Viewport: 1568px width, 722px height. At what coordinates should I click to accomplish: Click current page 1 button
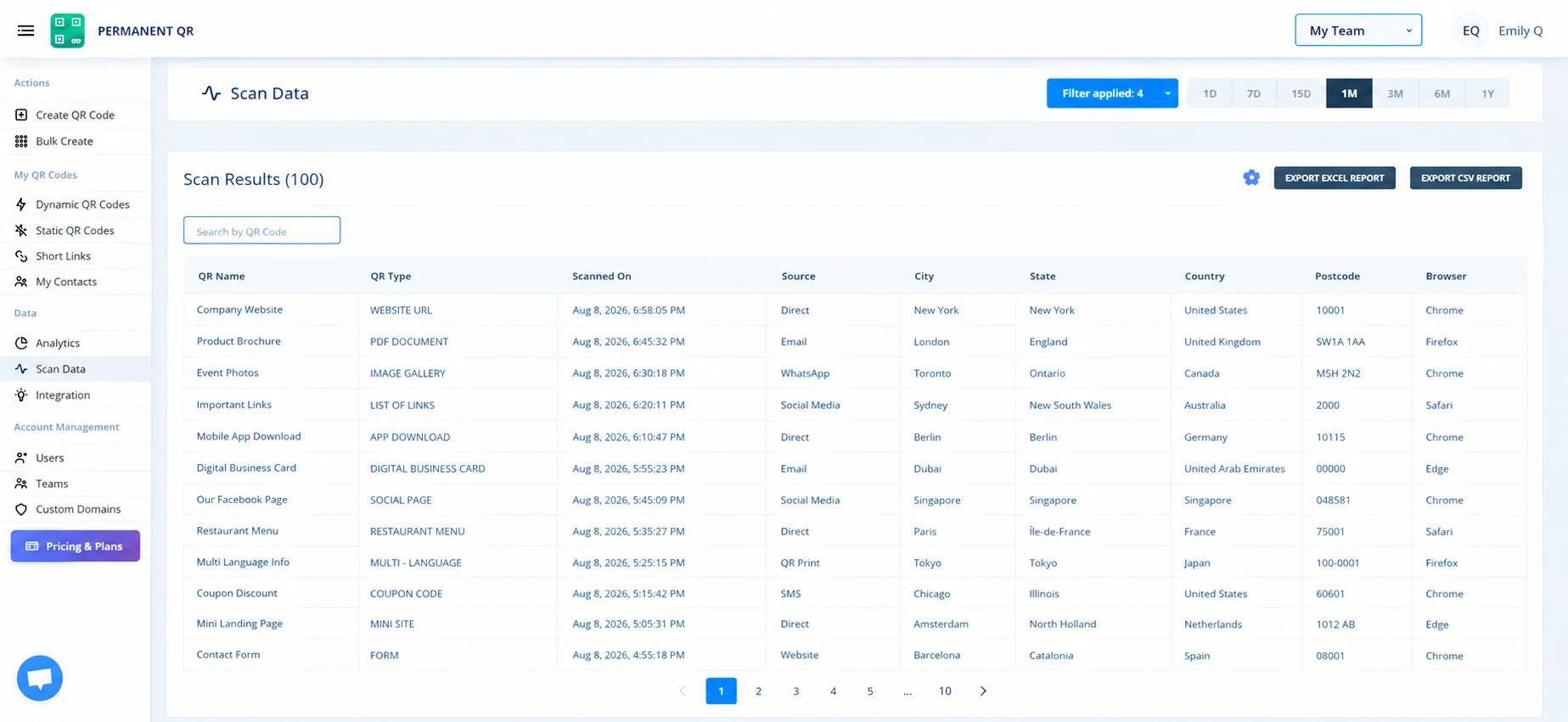(x=721, y=691)
